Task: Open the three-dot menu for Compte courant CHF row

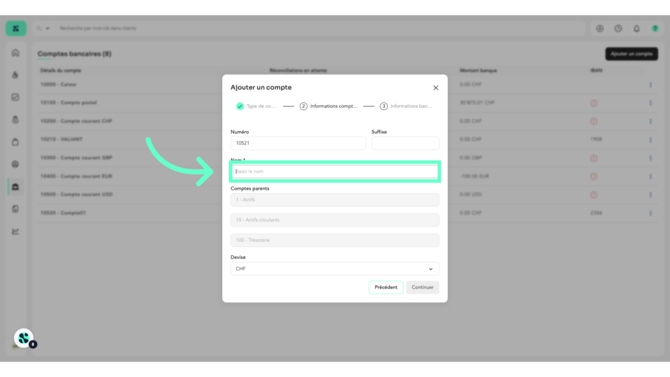Action: 650,121
